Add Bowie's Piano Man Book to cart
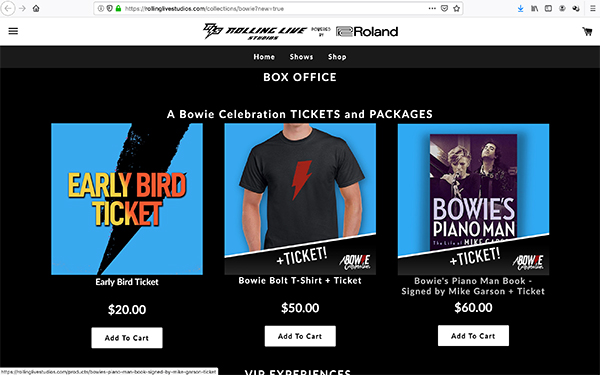 click(x=473, y=336)
